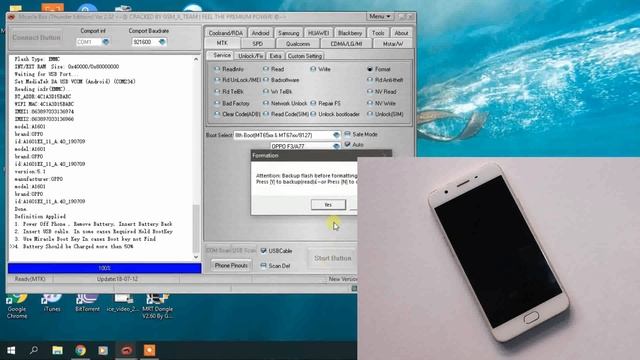This screenshot has width=640, height=360.
Task: Click the orange recorder taskbar icon
Action: coord(149,350)
